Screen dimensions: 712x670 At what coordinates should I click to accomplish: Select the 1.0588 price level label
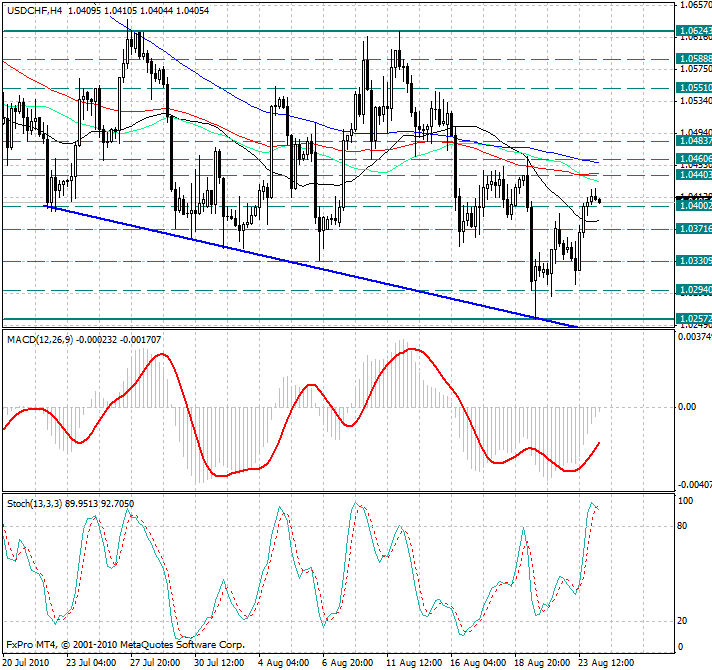pyautogui.click(x=693, y=59)
